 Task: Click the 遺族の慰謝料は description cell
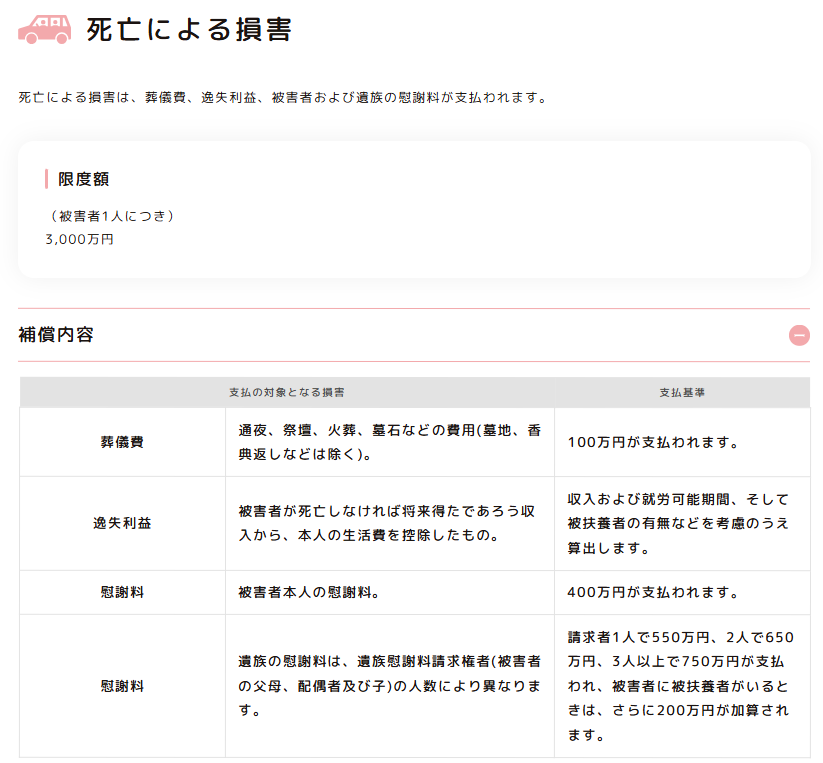click(x=390, y=686)
